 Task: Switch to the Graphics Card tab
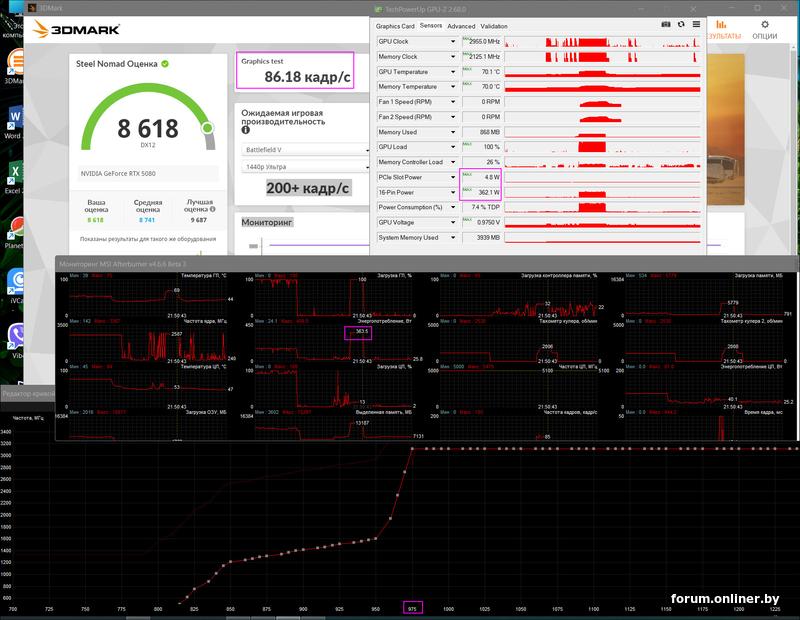(394, 26)
